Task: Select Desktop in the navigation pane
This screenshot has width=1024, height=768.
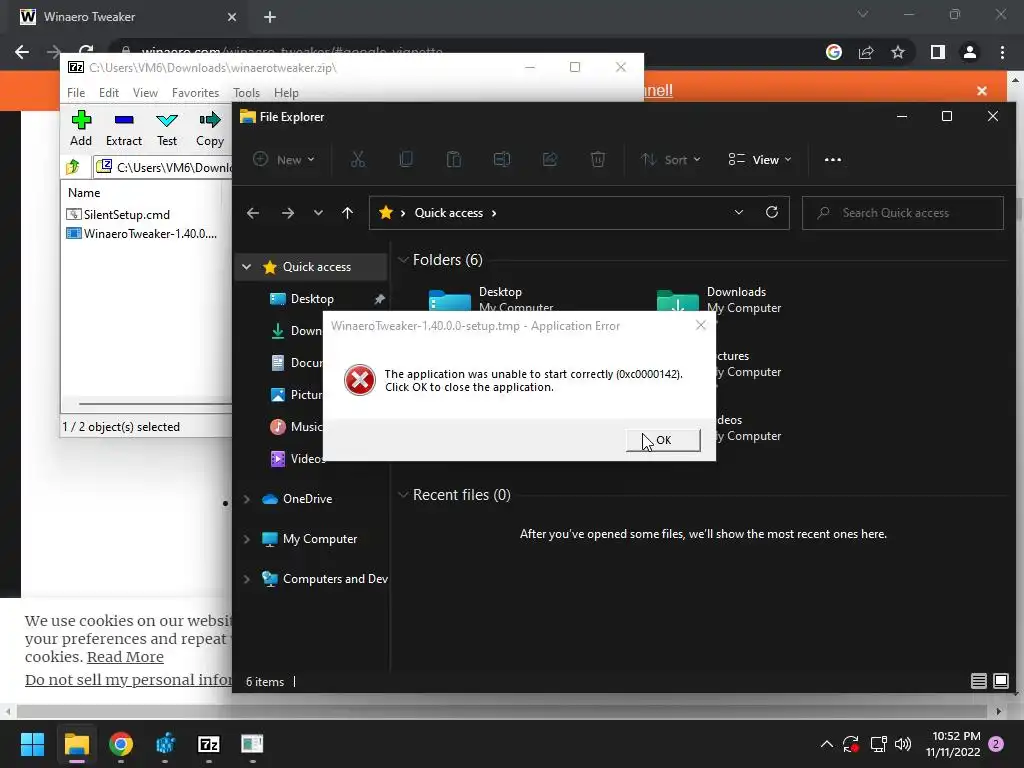Action: [x=312, y=298]
